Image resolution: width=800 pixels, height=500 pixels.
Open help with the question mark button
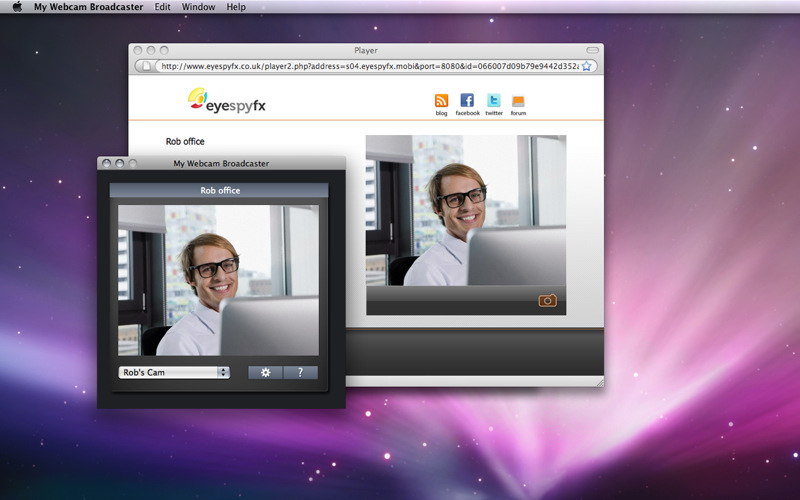pyautogui.click(x=301, y=372)
